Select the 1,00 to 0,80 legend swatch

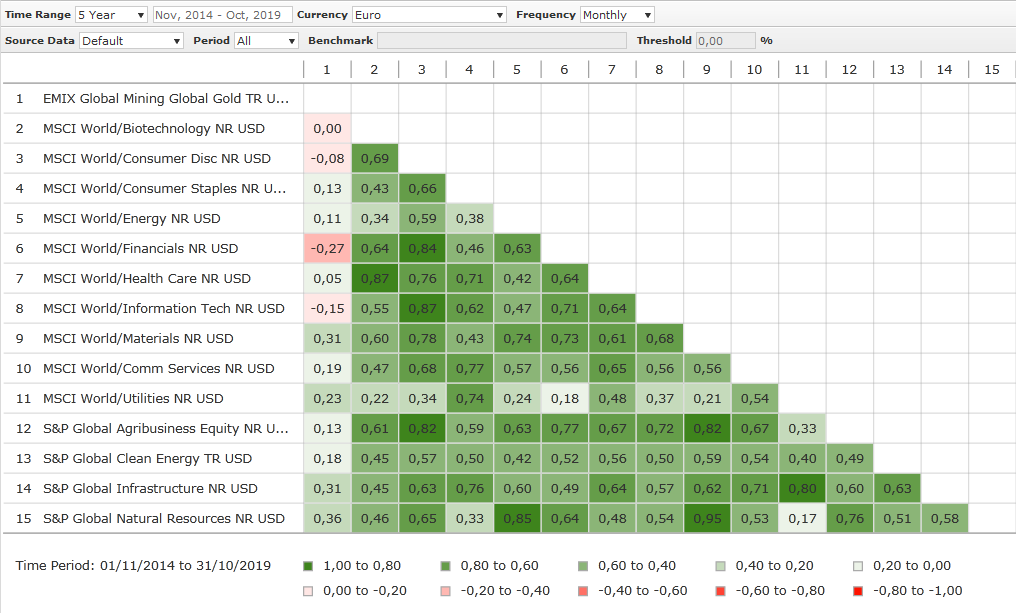(308, 566)
